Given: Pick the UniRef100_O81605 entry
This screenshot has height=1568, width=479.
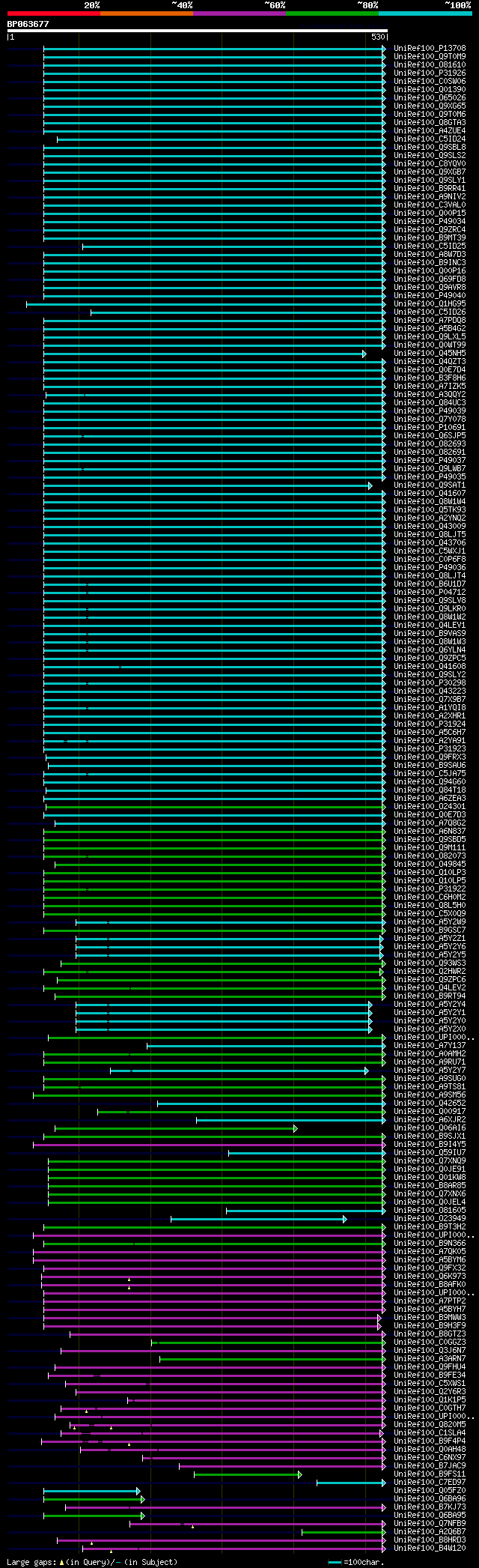Looking at the screenshot, I should click(x=430, y=1211).
